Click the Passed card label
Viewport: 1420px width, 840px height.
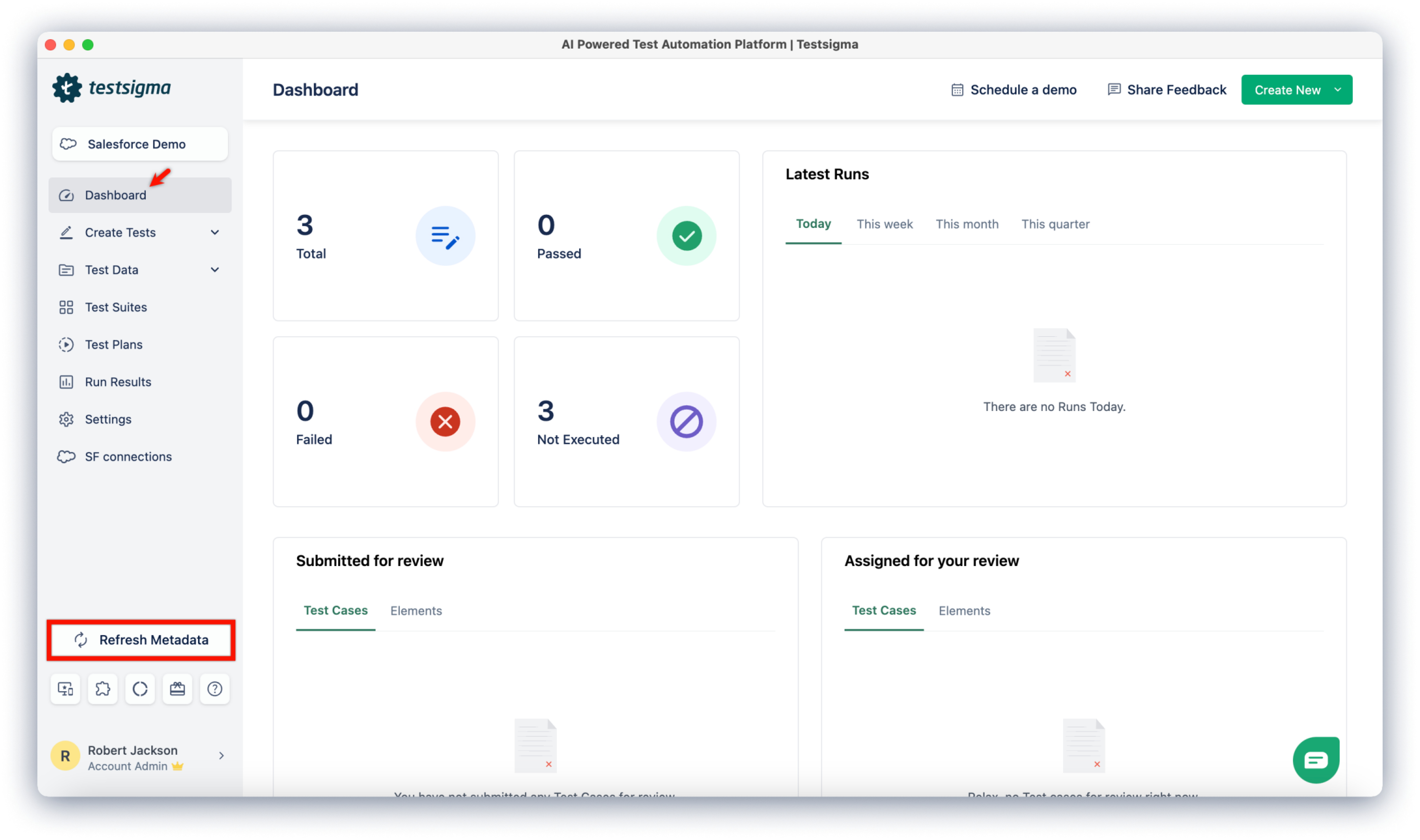tap(559, 254)
